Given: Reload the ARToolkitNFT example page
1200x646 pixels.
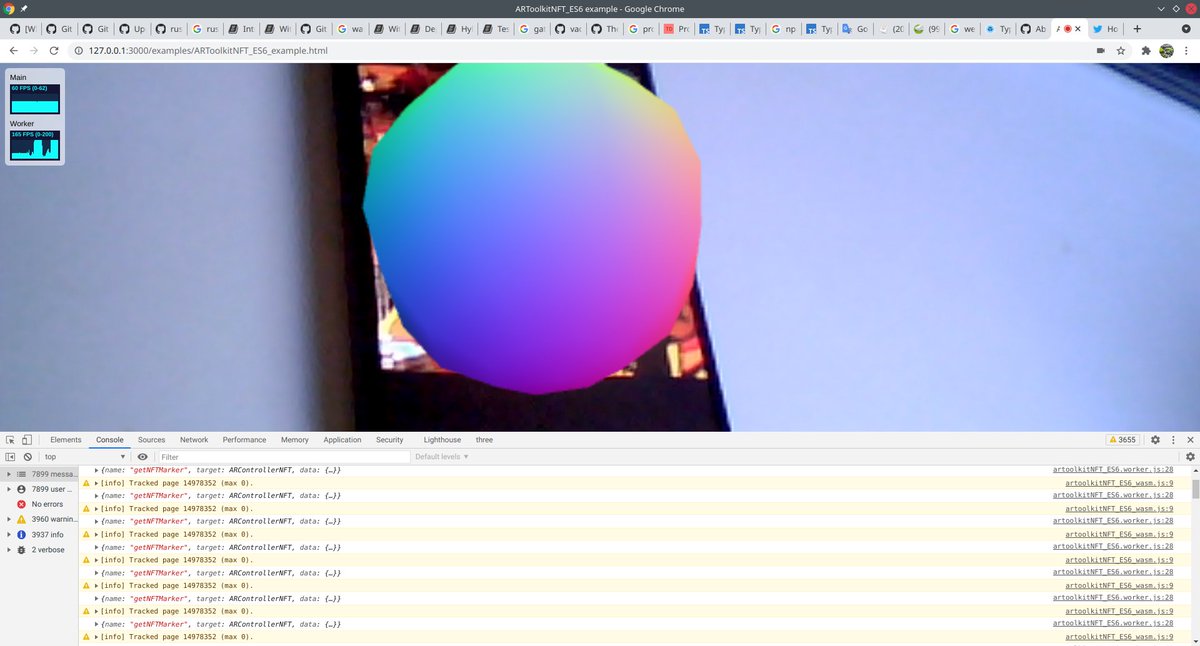Looking at the screenshot, I should (54, 50).
